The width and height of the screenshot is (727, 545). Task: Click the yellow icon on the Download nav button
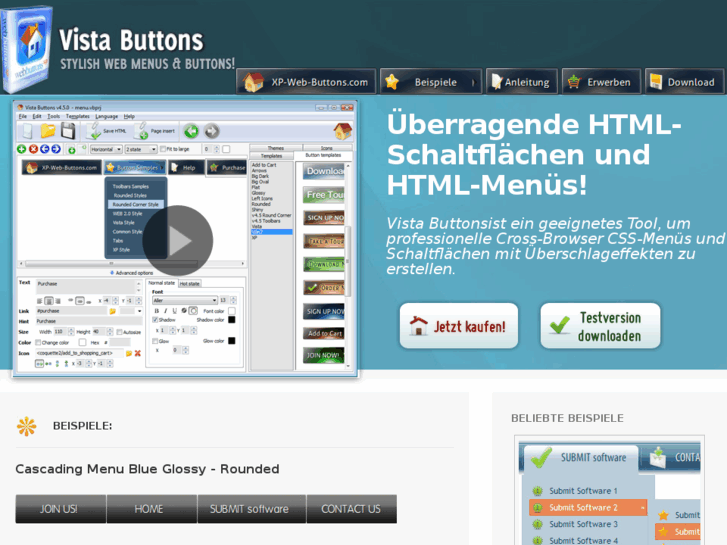[656, 82]
